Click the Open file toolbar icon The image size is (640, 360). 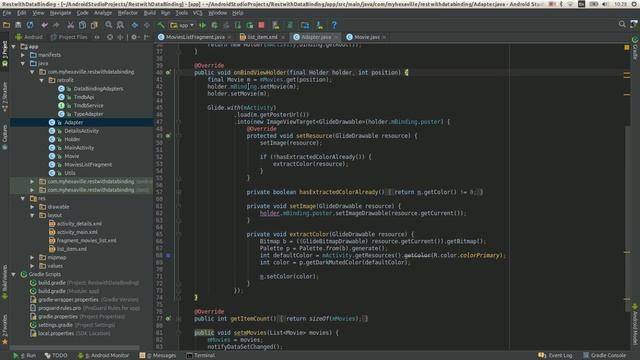pyautogui.click(x=7, y=25)
